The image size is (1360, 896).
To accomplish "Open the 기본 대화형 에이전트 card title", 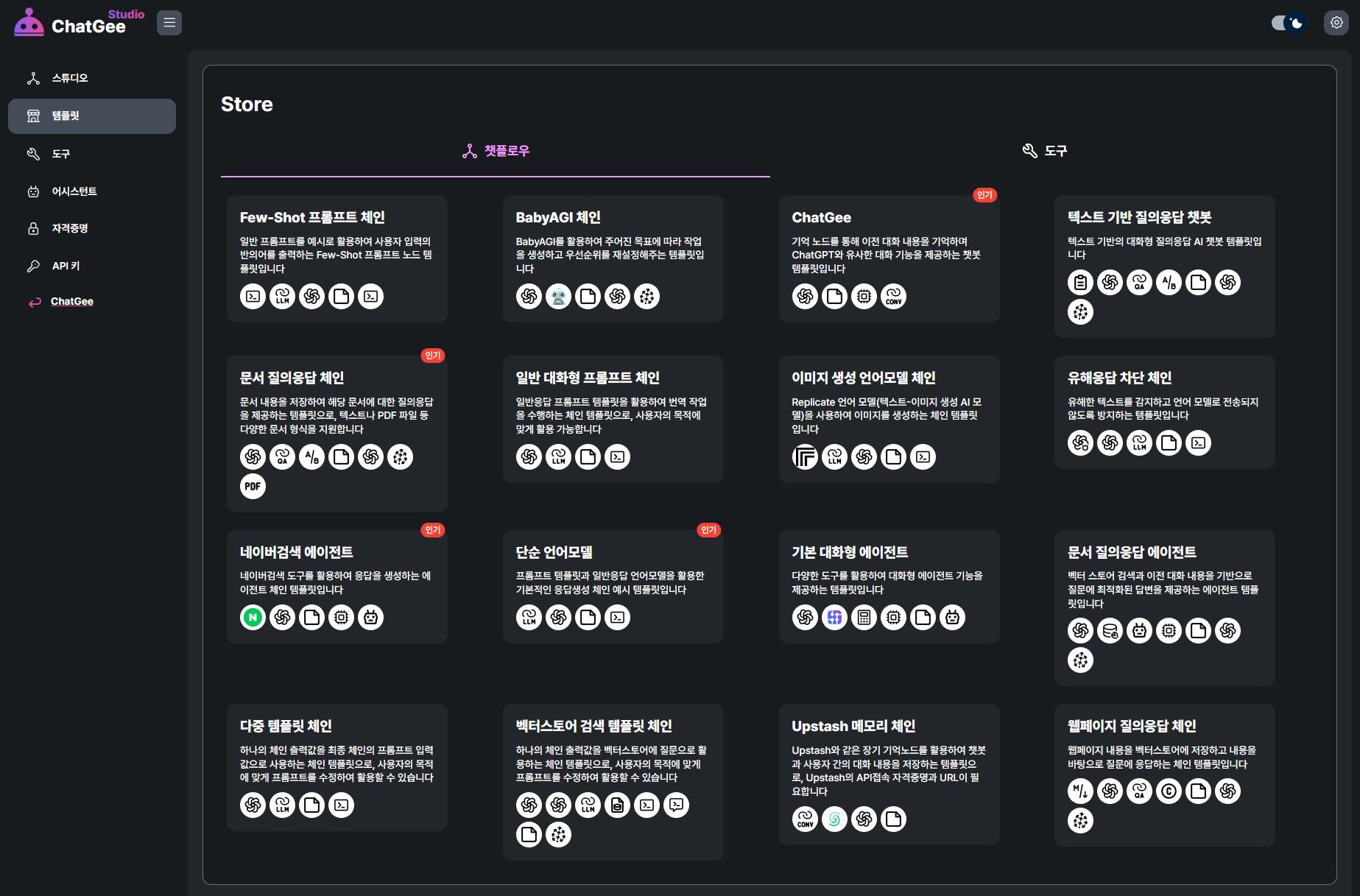I will (850, 552).
